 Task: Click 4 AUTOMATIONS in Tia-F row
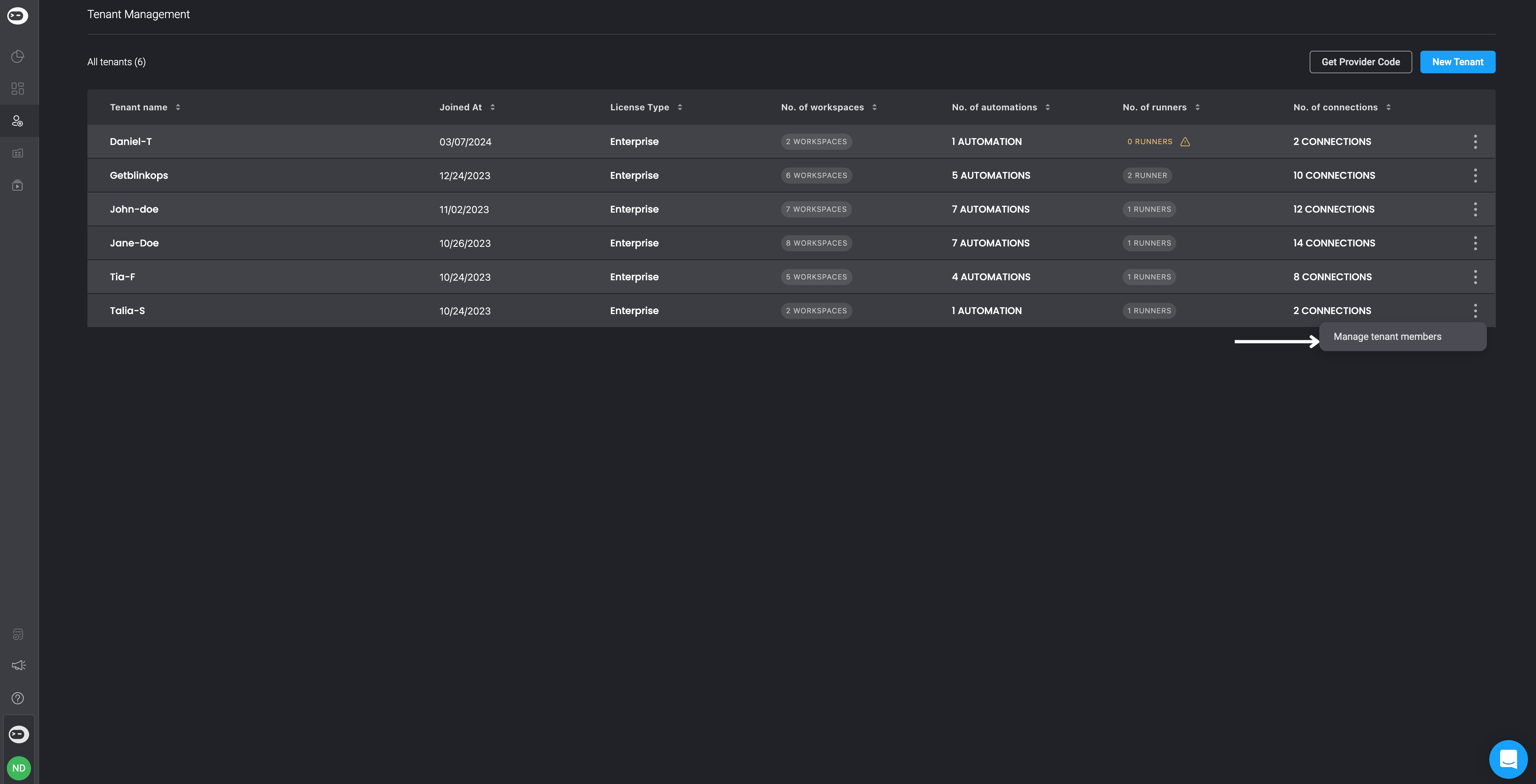tap(991, 277)
